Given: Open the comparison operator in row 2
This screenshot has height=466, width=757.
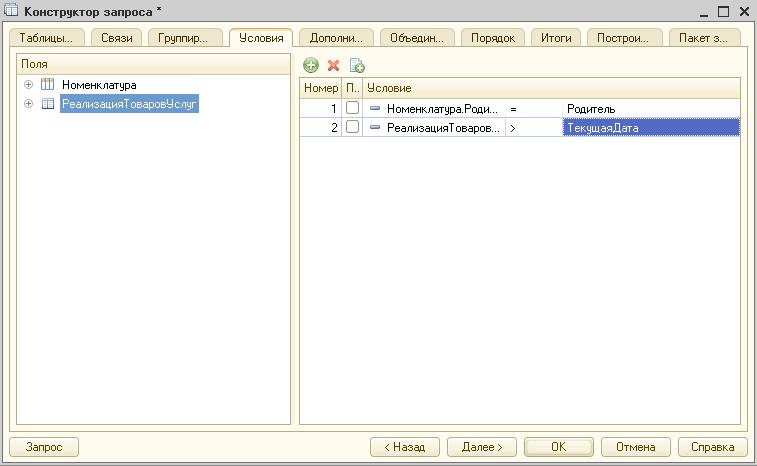Looking at the screenshot, I should 532,128.
